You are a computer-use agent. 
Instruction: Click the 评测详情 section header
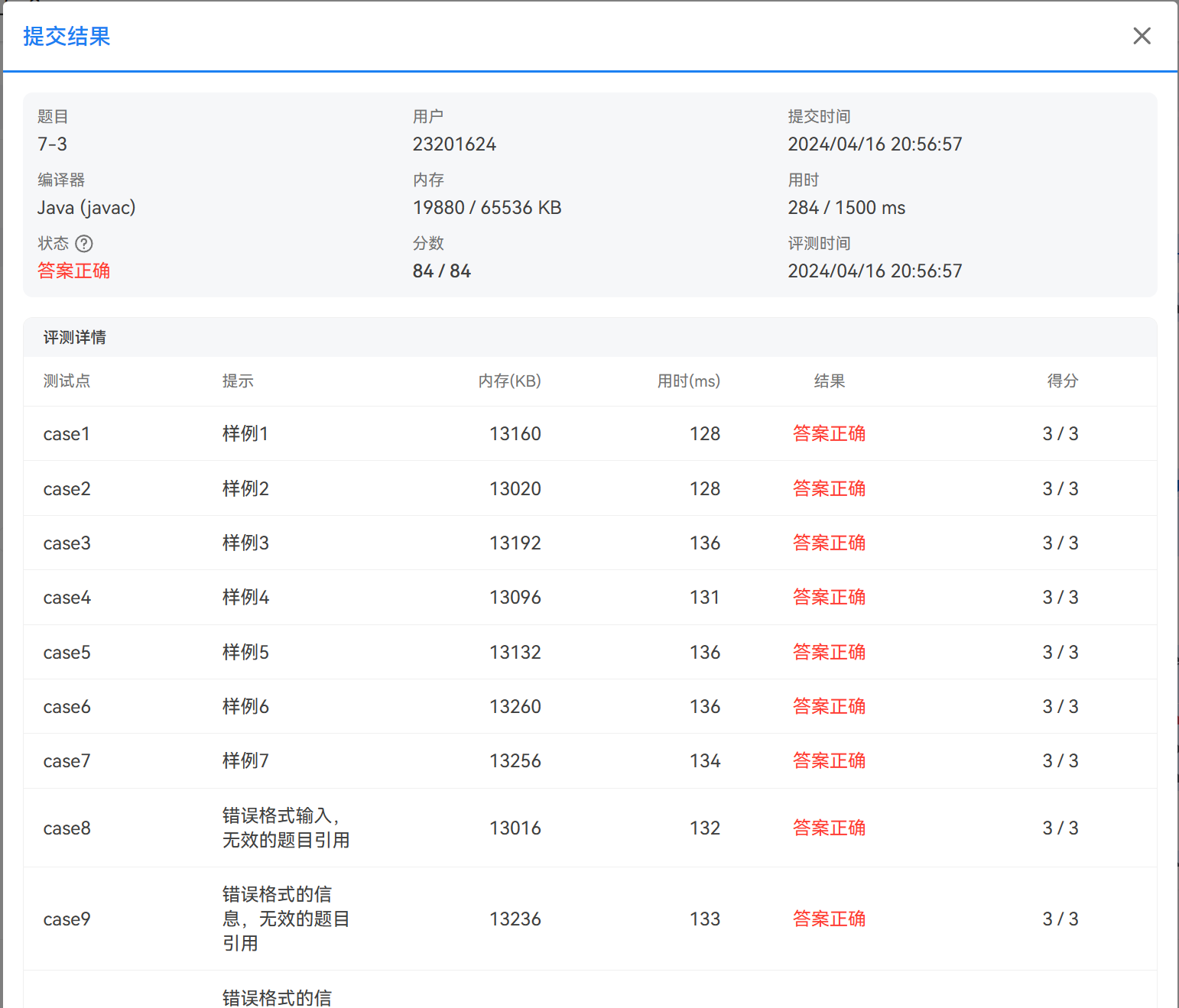coord(74,338)
